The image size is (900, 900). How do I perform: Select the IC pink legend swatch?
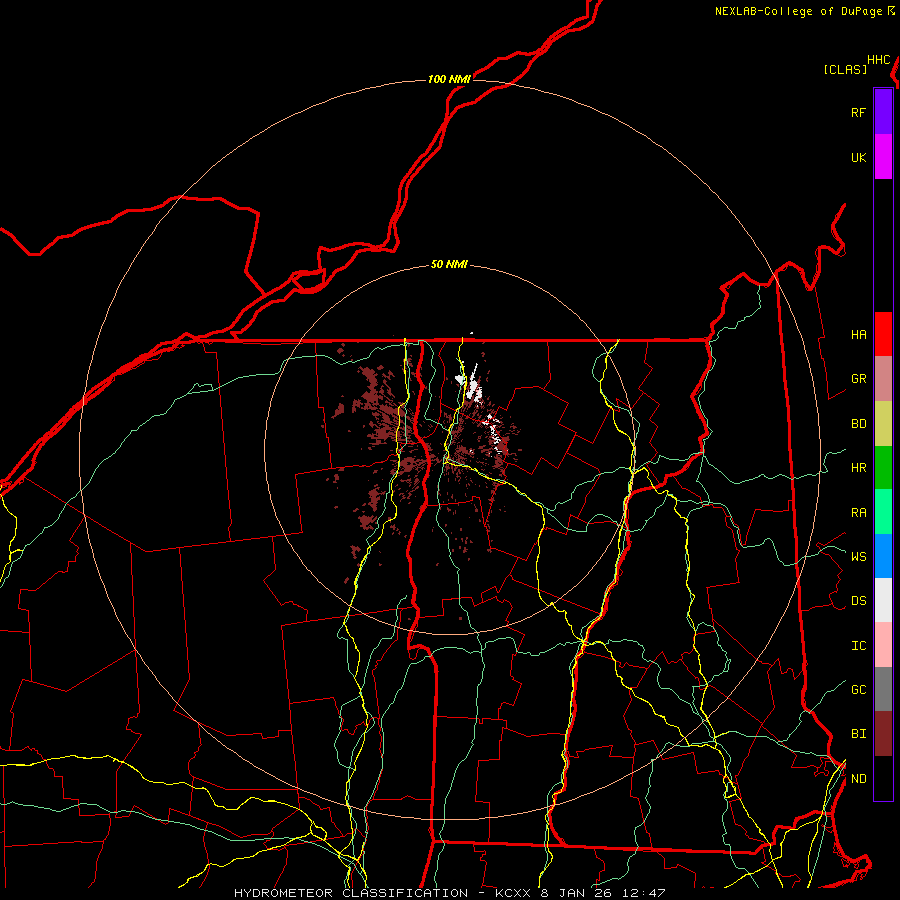883,645
